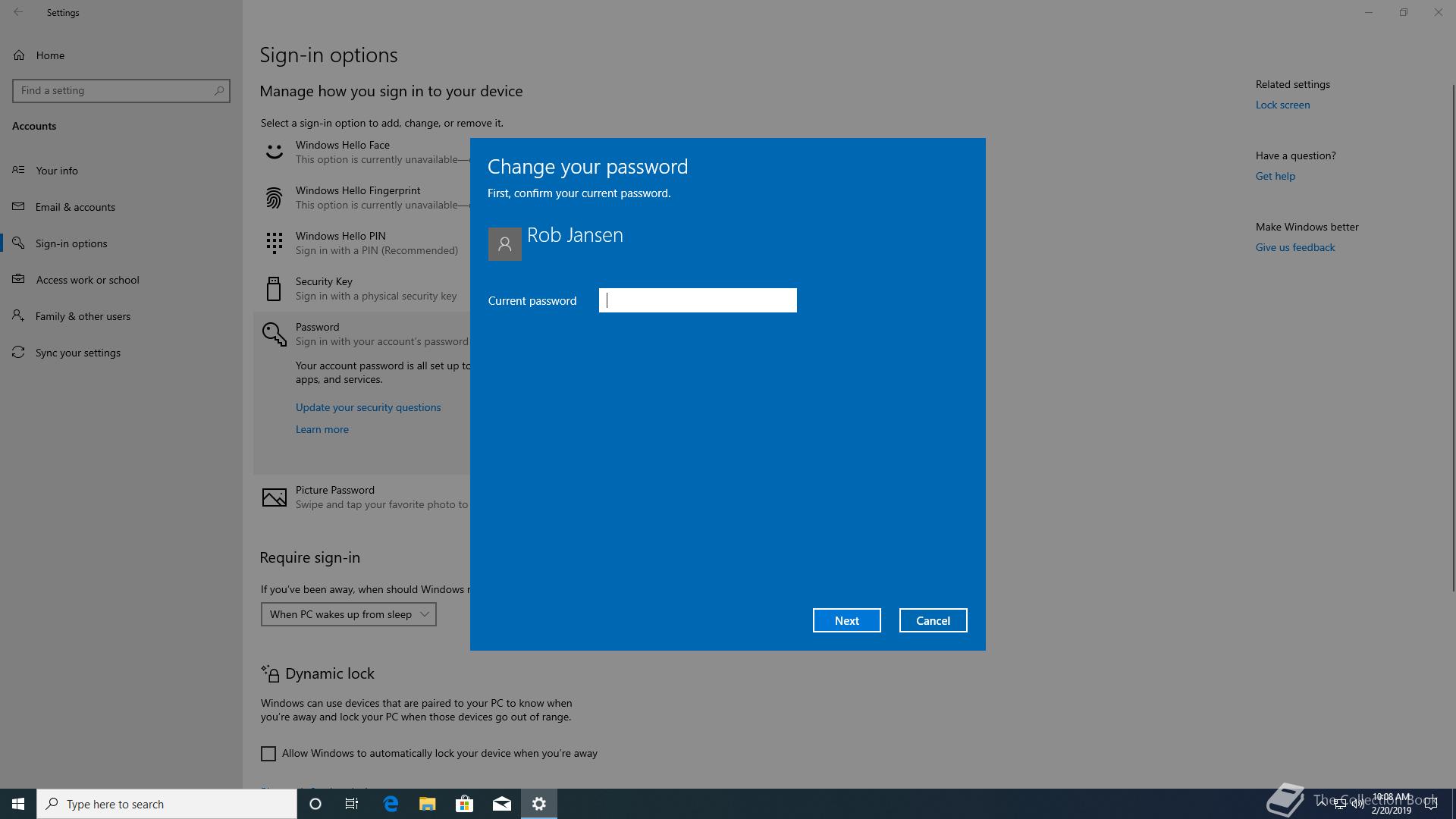Click Rob Jansen user avatar icon
This screenshot has width=1456, height=819.
click(504, 244)
